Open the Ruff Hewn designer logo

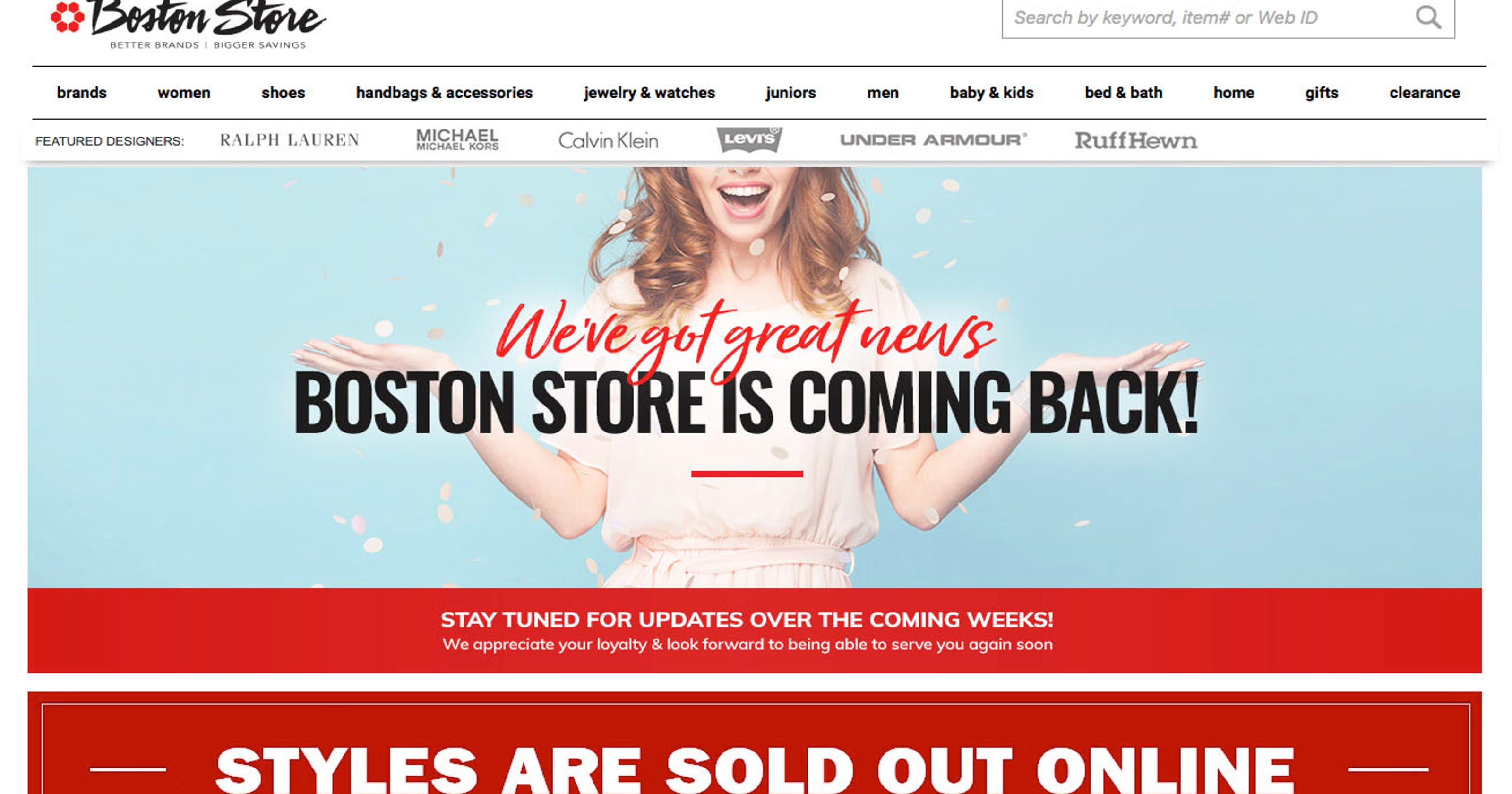(1136, 140)
